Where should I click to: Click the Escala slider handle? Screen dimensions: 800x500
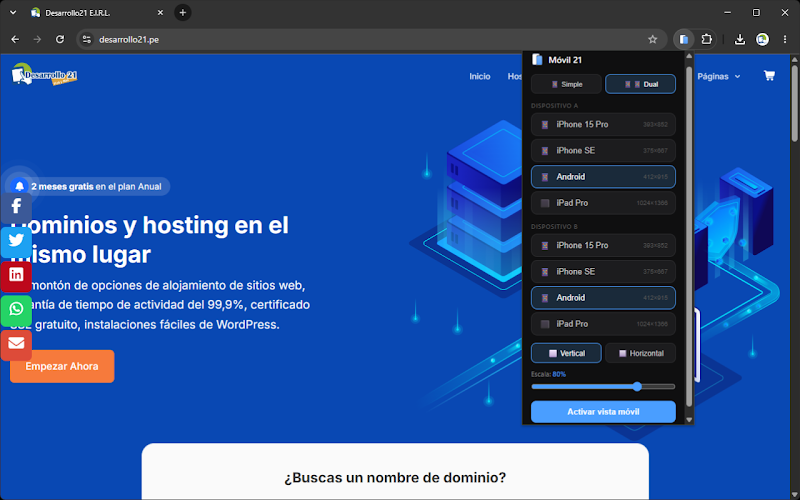(637, 387)
